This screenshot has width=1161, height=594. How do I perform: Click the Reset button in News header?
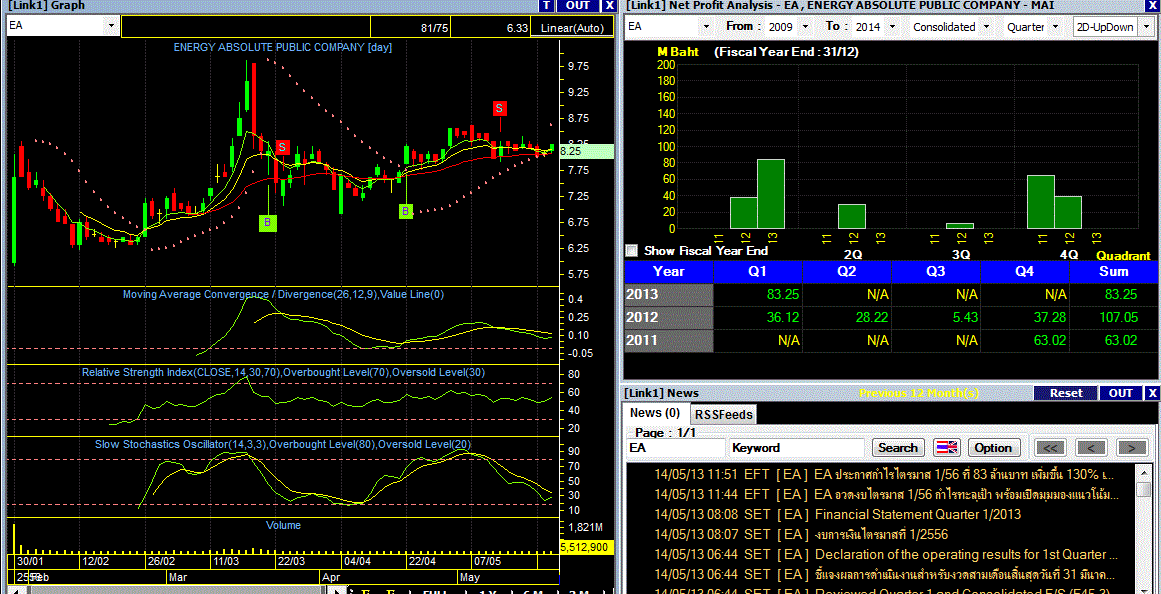click(x=1065, y=393)
